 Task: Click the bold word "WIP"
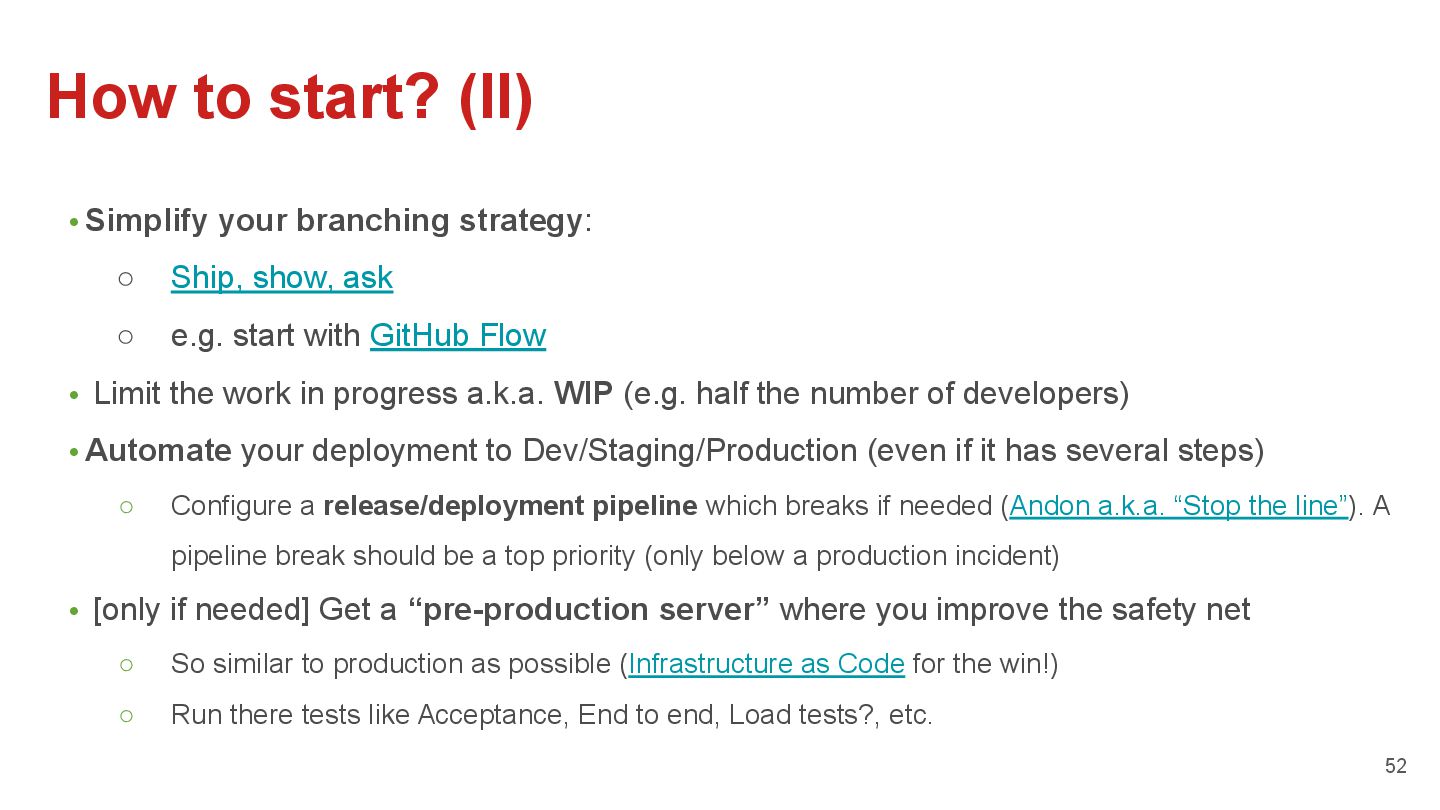583,394
